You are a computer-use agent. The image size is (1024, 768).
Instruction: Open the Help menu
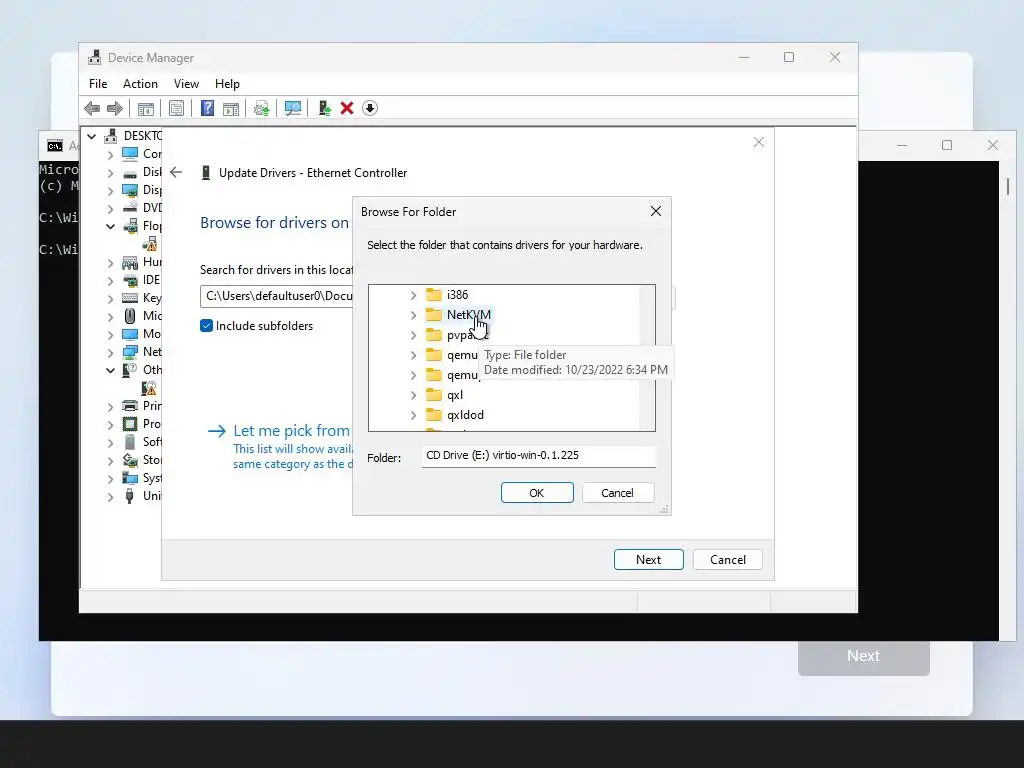[227, 84]
